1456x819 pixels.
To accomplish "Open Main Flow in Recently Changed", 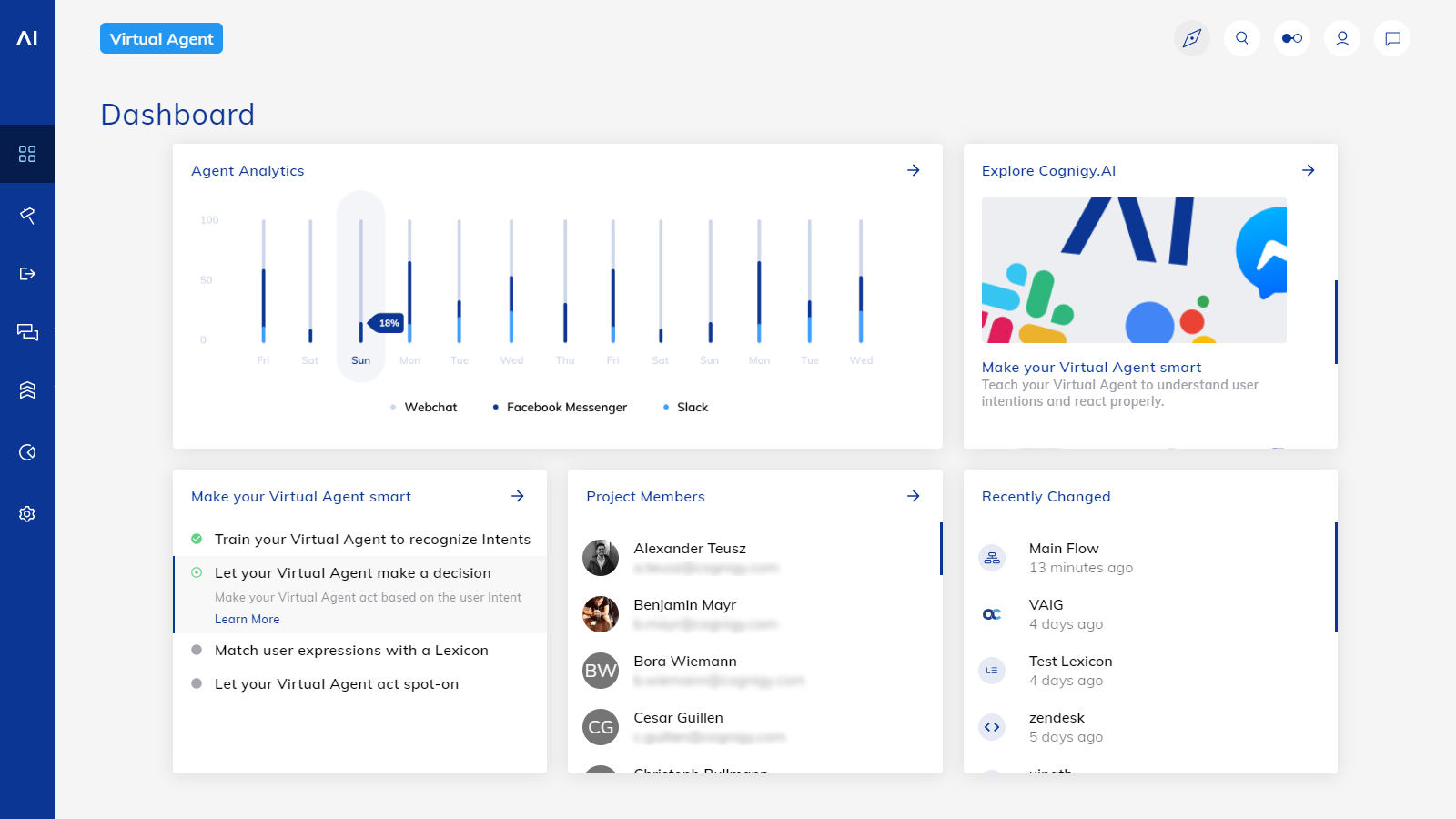I will pyautogui.click(x=1063, y=549).
